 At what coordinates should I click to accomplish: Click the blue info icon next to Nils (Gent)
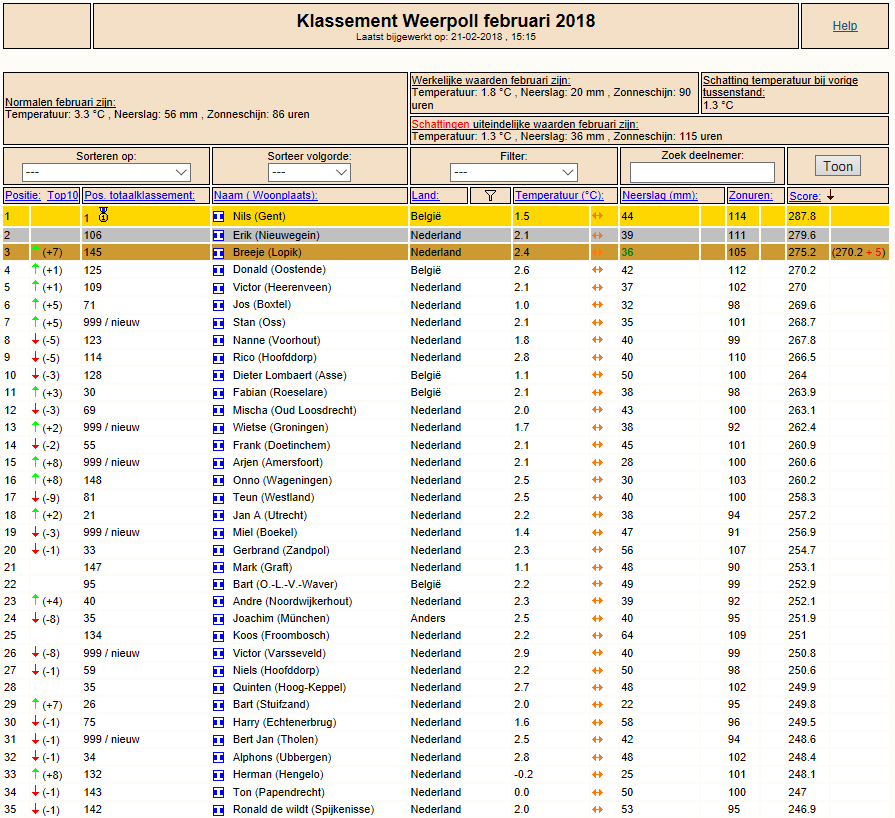coord(219,217)
